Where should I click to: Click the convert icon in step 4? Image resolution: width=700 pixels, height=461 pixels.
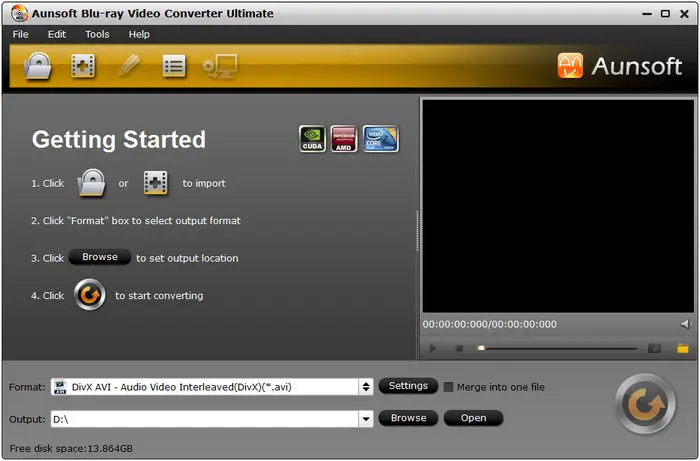(90, 295)
